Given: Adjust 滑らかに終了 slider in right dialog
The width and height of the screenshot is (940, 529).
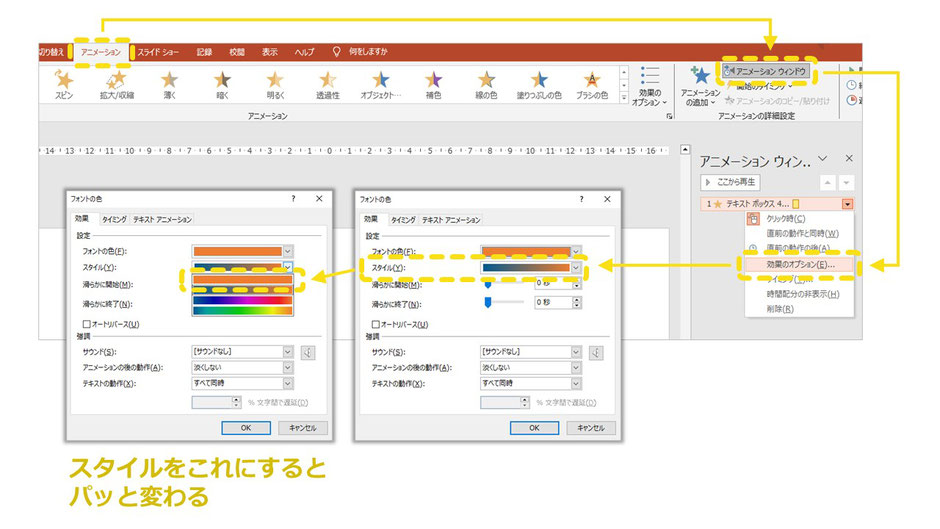Looking at the screenshot, I should [488, 302].
